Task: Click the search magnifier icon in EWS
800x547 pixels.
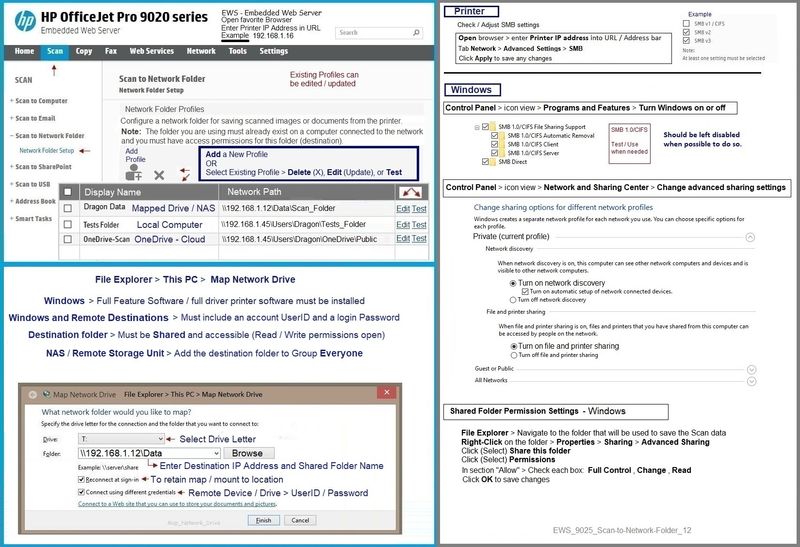Action: [x=416, y=32]
